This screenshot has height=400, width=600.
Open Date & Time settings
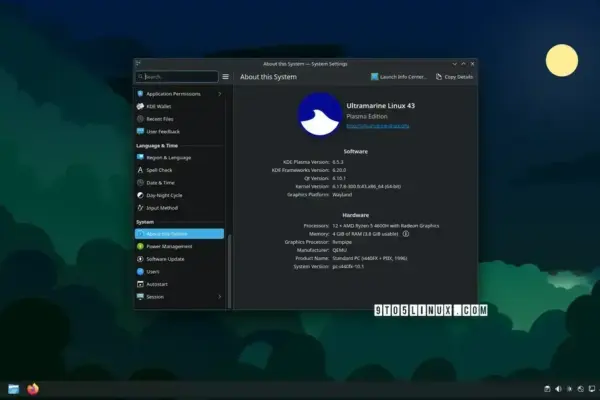[x=179, y=183]
